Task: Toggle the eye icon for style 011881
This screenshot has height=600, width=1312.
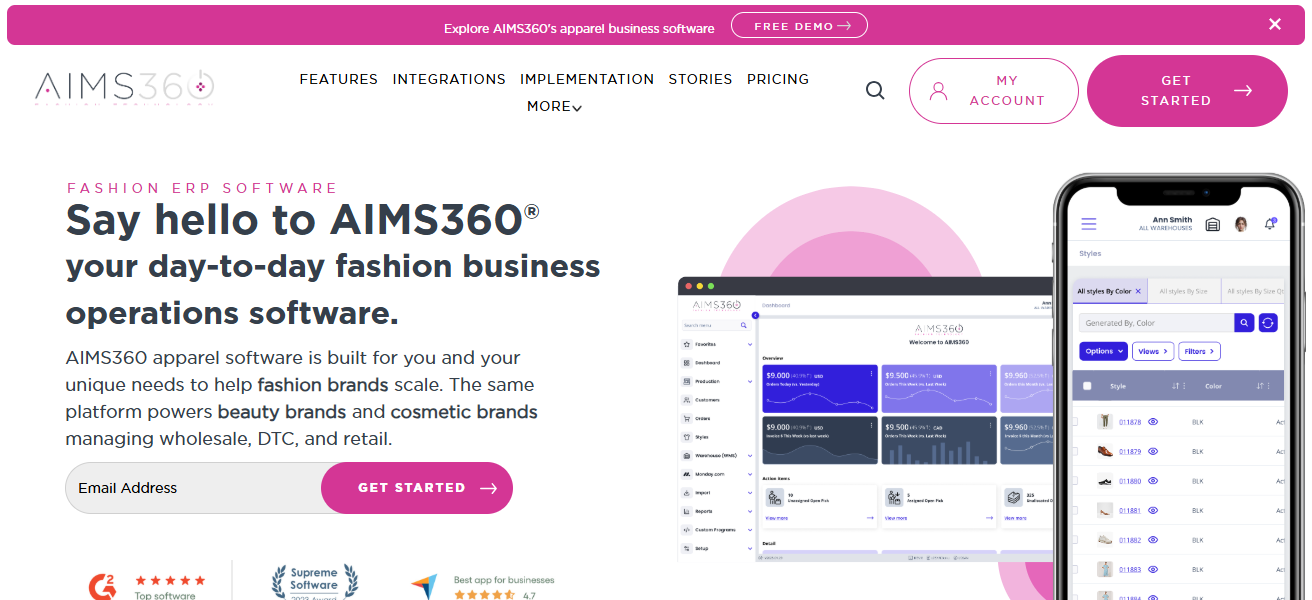Action: click(x=1153, y=510)
